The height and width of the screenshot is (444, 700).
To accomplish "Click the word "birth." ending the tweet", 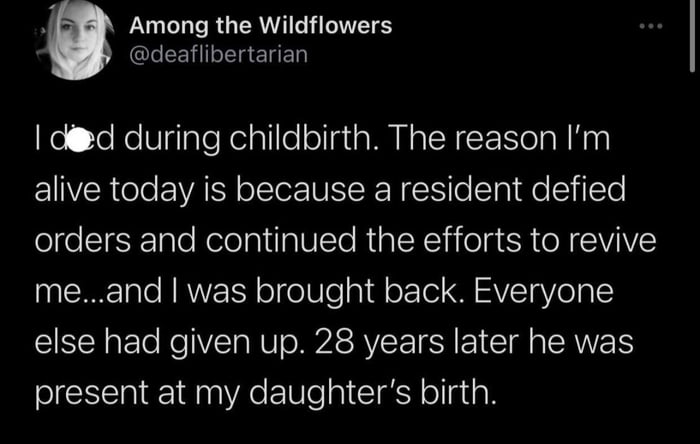I will pyautogui.click(x=458, y=392).
